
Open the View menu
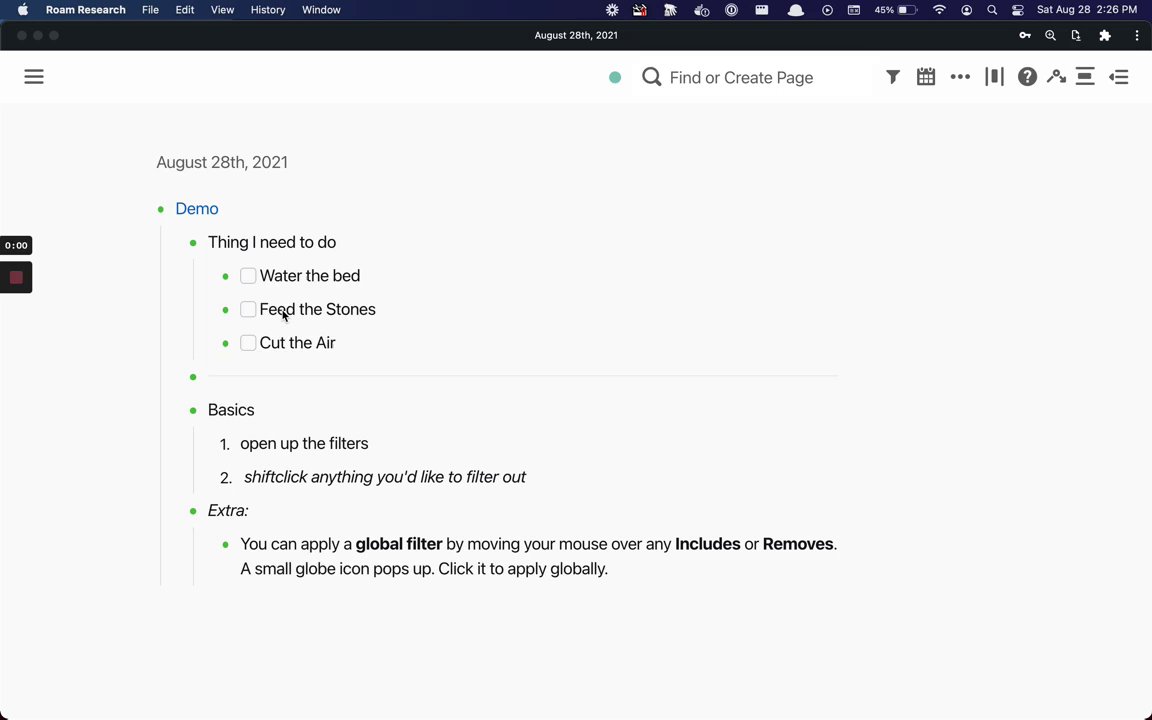click(x=222, y=10)
